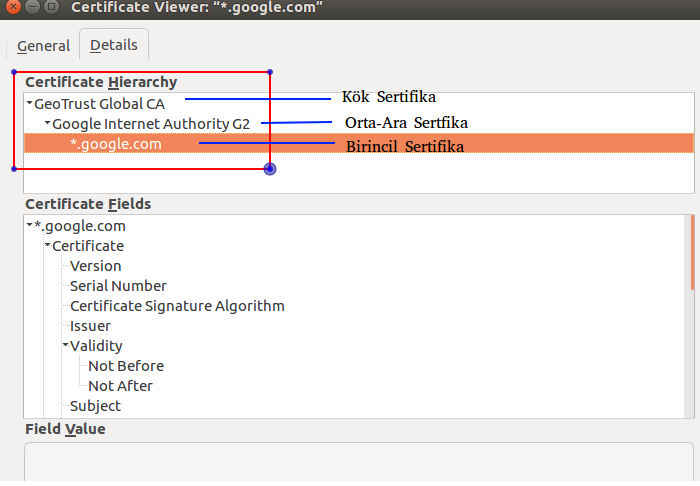700x486 pixels.
Task: Select GeoTrust Global CA in hierarchy
Action: pos(100,104)
